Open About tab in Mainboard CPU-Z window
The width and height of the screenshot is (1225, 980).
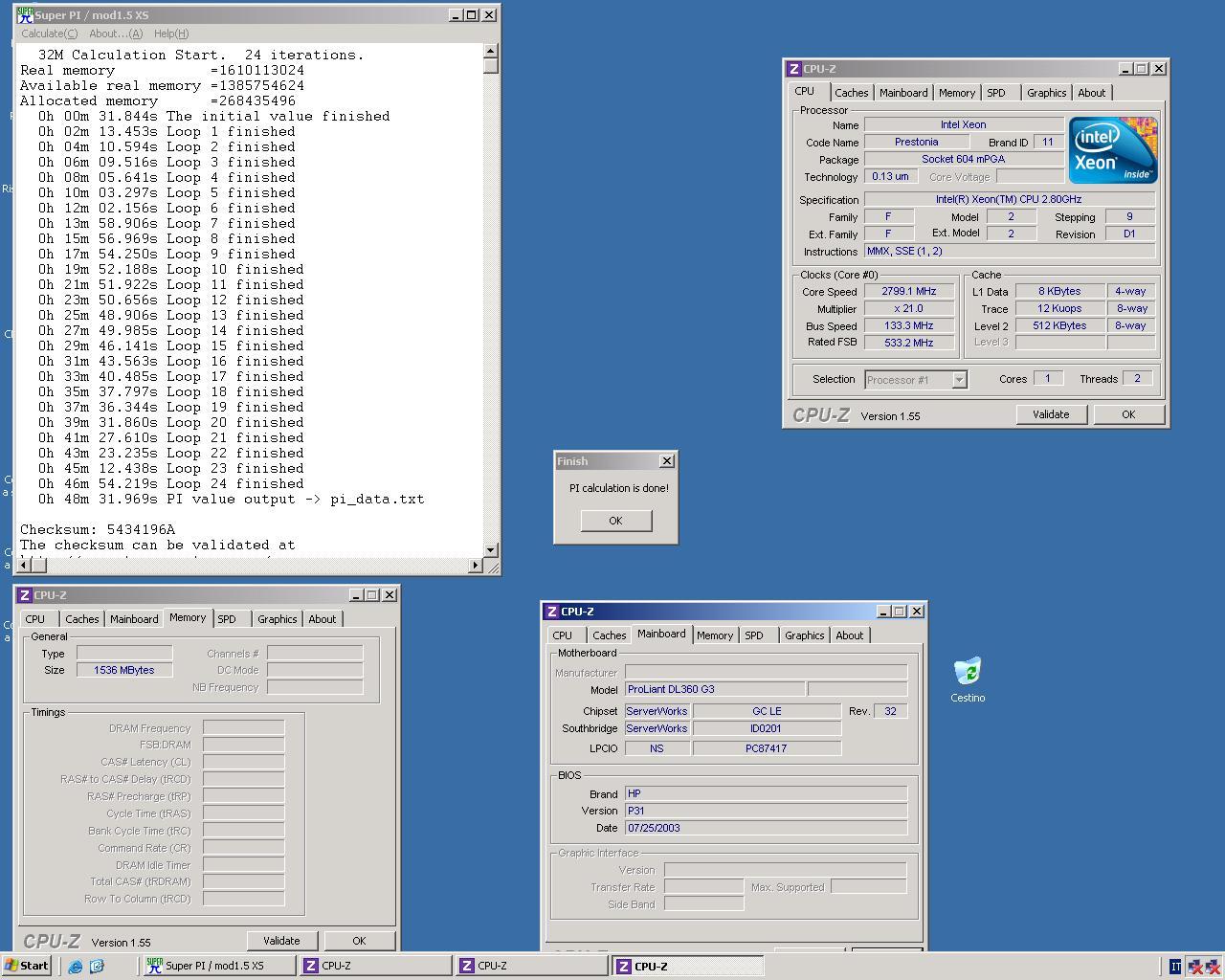coord(850,635)
